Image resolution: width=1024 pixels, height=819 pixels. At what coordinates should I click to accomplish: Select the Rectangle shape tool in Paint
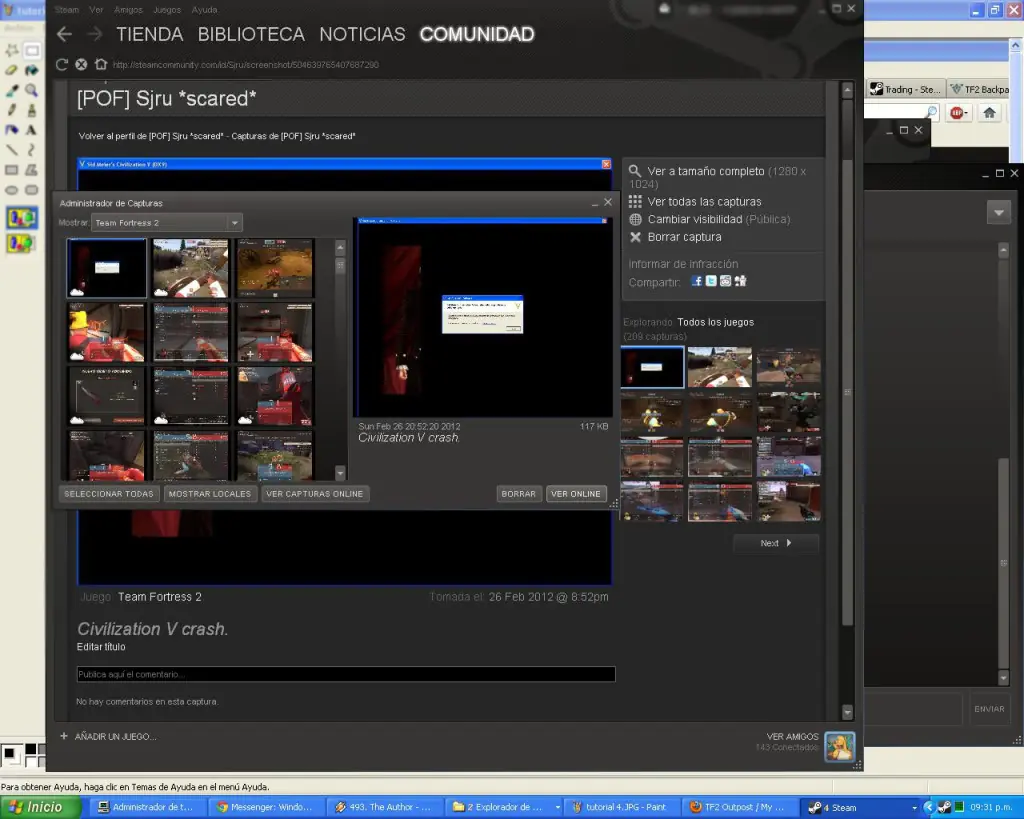click(12, 170)
